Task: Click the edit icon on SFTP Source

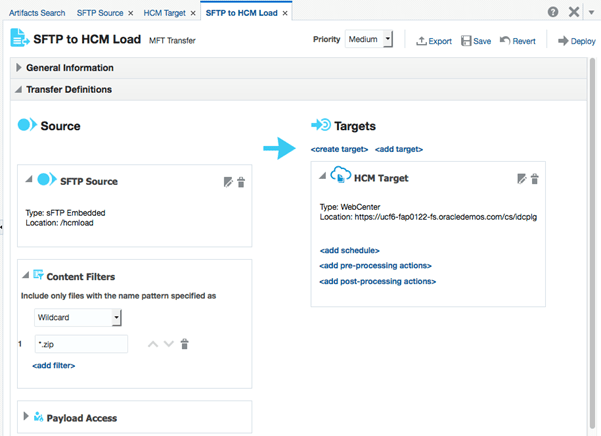Action: (x=228, y=182)
